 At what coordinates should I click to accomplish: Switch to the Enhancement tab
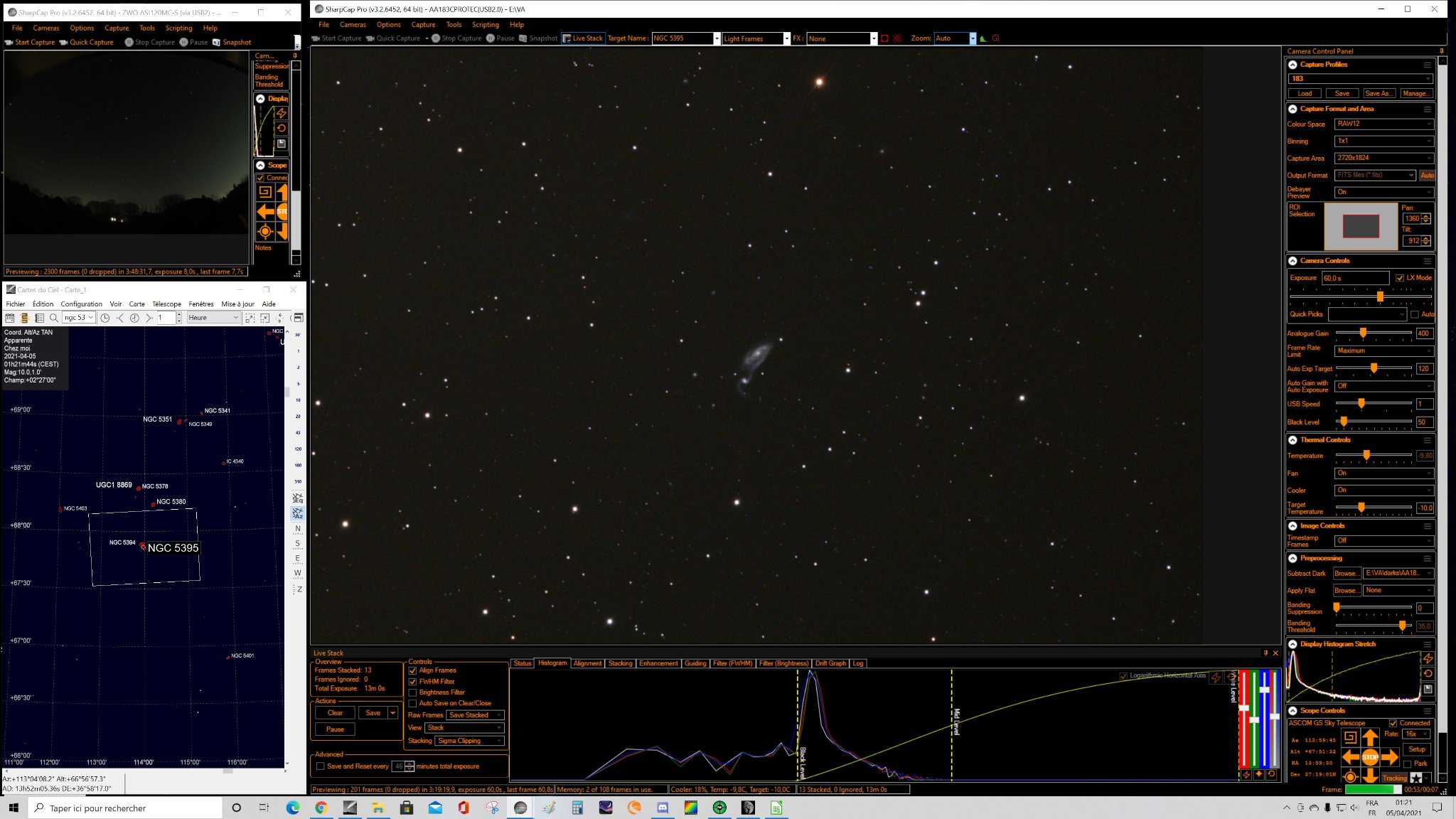(658, 663)
